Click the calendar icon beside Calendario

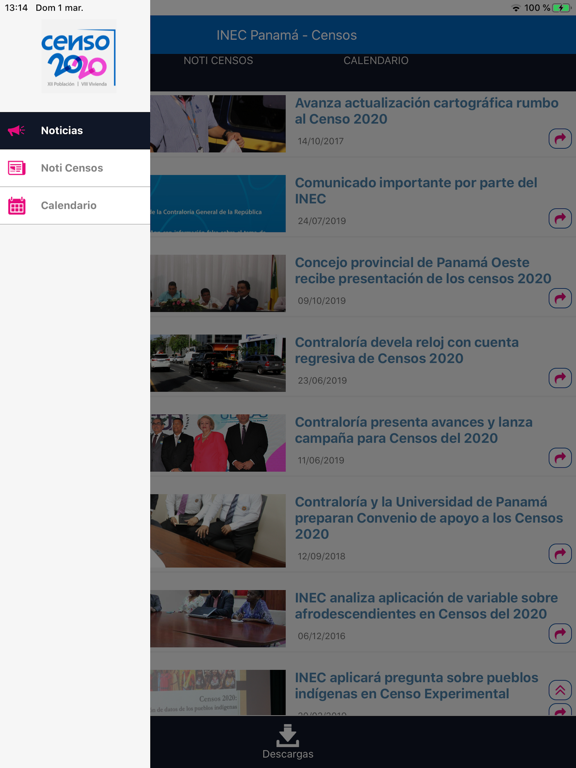coord(17,206)
